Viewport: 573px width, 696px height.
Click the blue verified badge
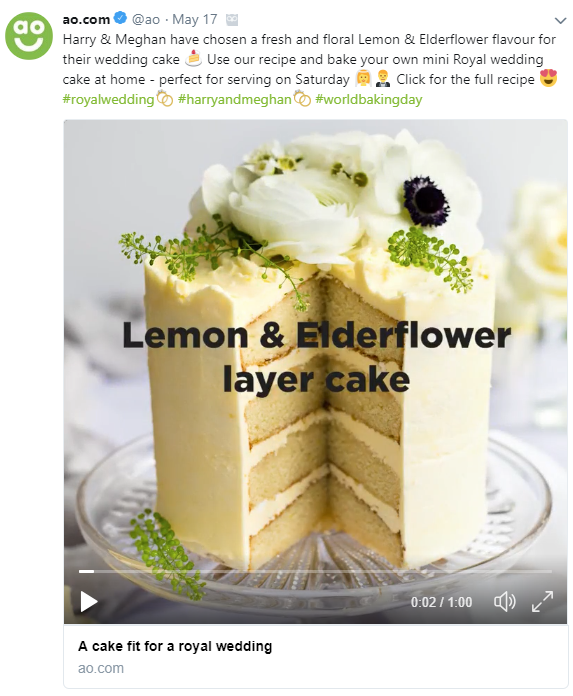point(120,18)
